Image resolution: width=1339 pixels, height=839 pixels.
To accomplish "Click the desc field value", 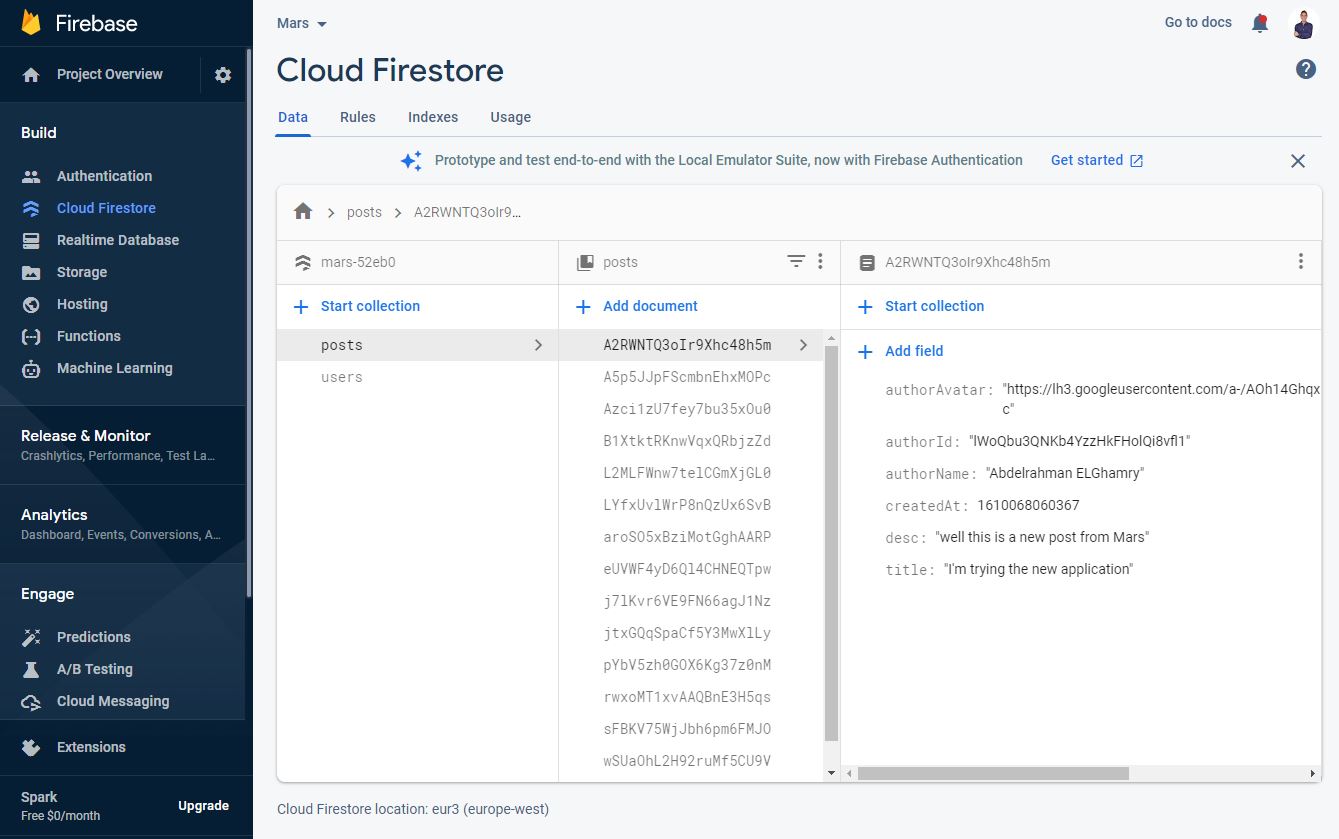I will coord(1042,537).
